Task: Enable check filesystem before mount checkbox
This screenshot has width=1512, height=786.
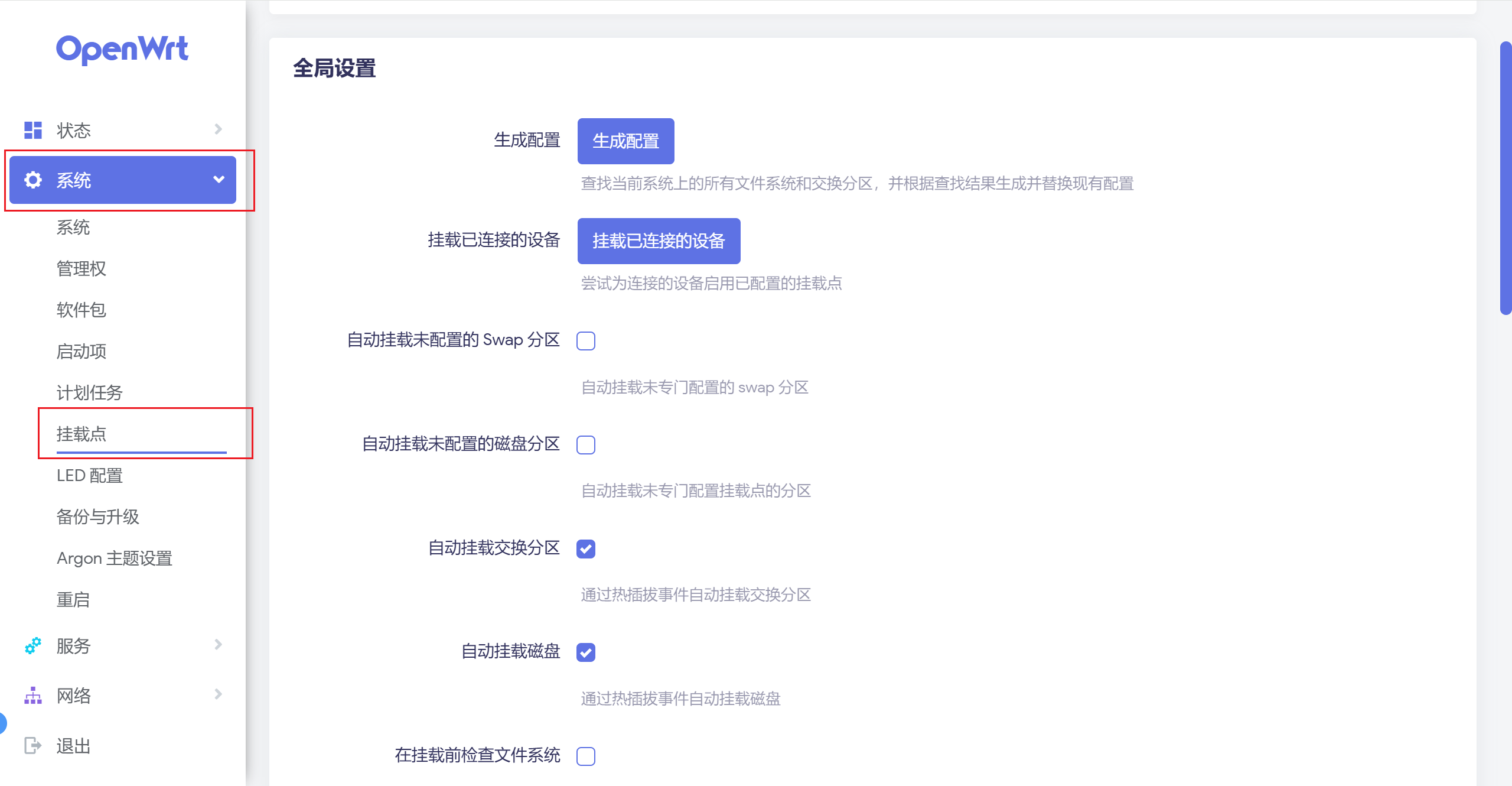Action: [x=585, y=756]
